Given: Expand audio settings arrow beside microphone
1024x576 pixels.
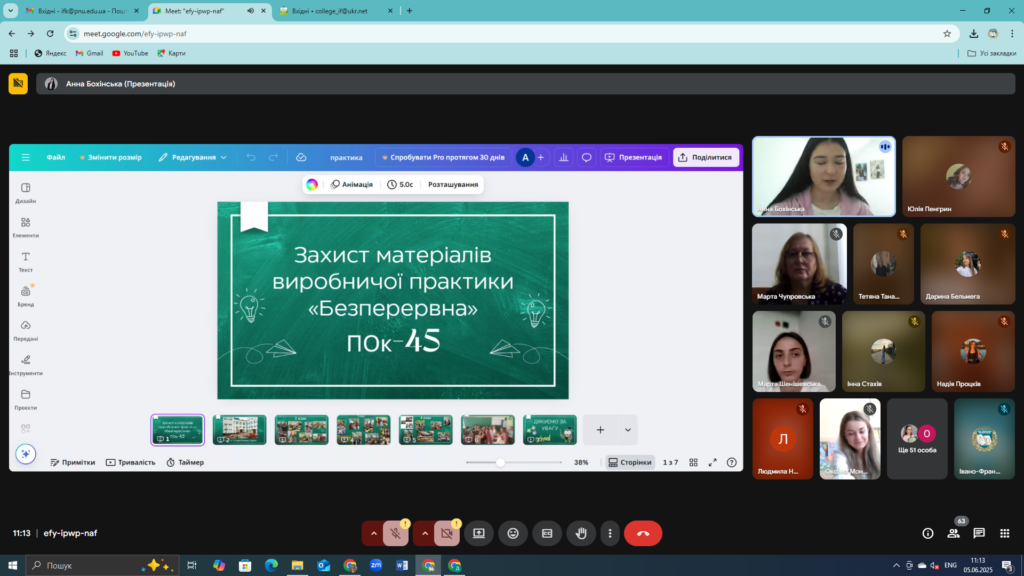Looking at the screenshot, I should tap(373, 533).
